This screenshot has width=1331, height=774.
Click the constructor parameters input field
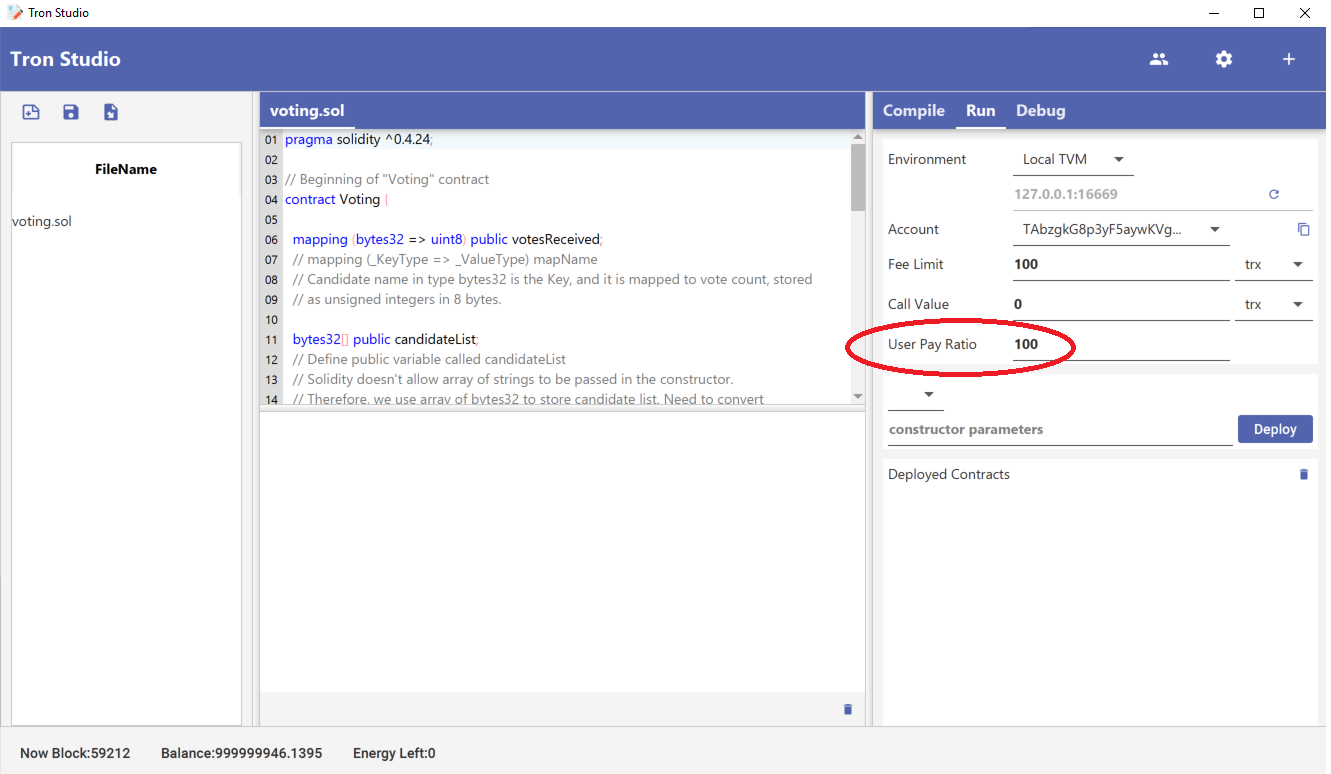click(x=1060, y=430)
